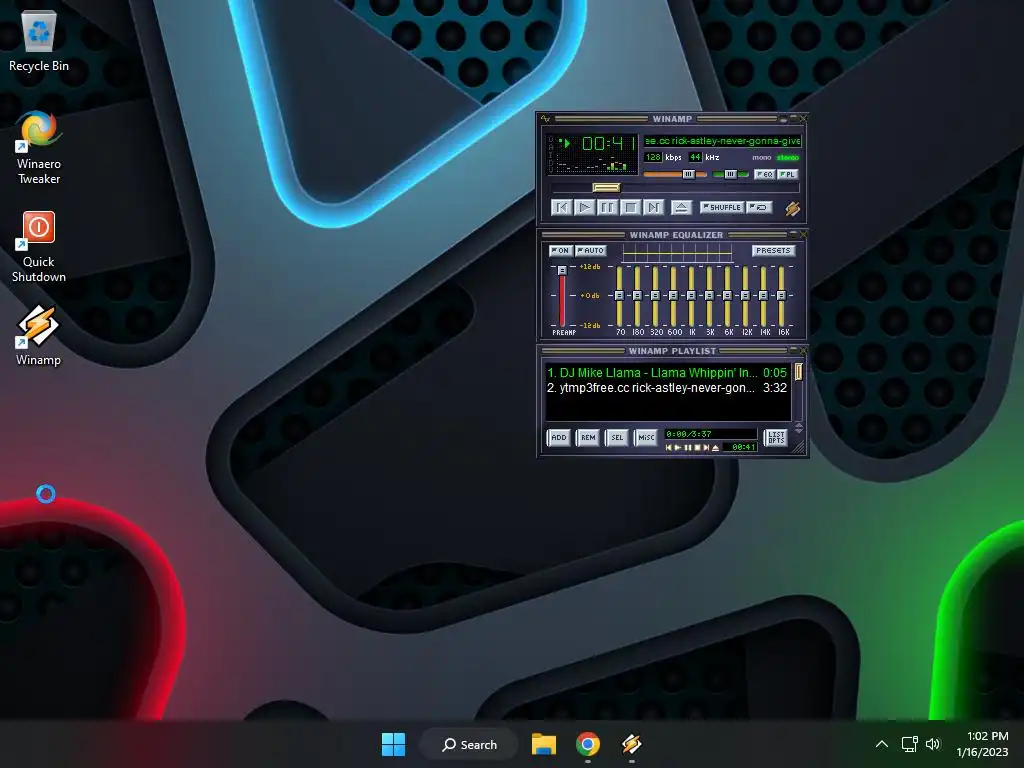Toggle the SHUFFLE button
The image size is (1024, 768).
point(722,207)
